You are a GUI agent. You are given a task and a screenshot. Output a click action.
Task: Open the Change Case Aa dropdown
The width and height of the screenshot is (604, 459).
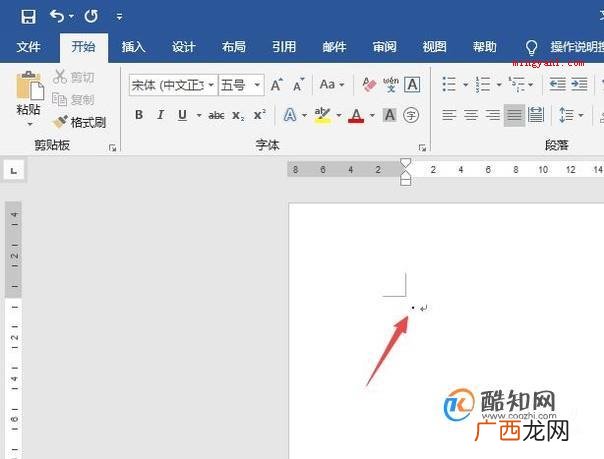coord(331,84)
